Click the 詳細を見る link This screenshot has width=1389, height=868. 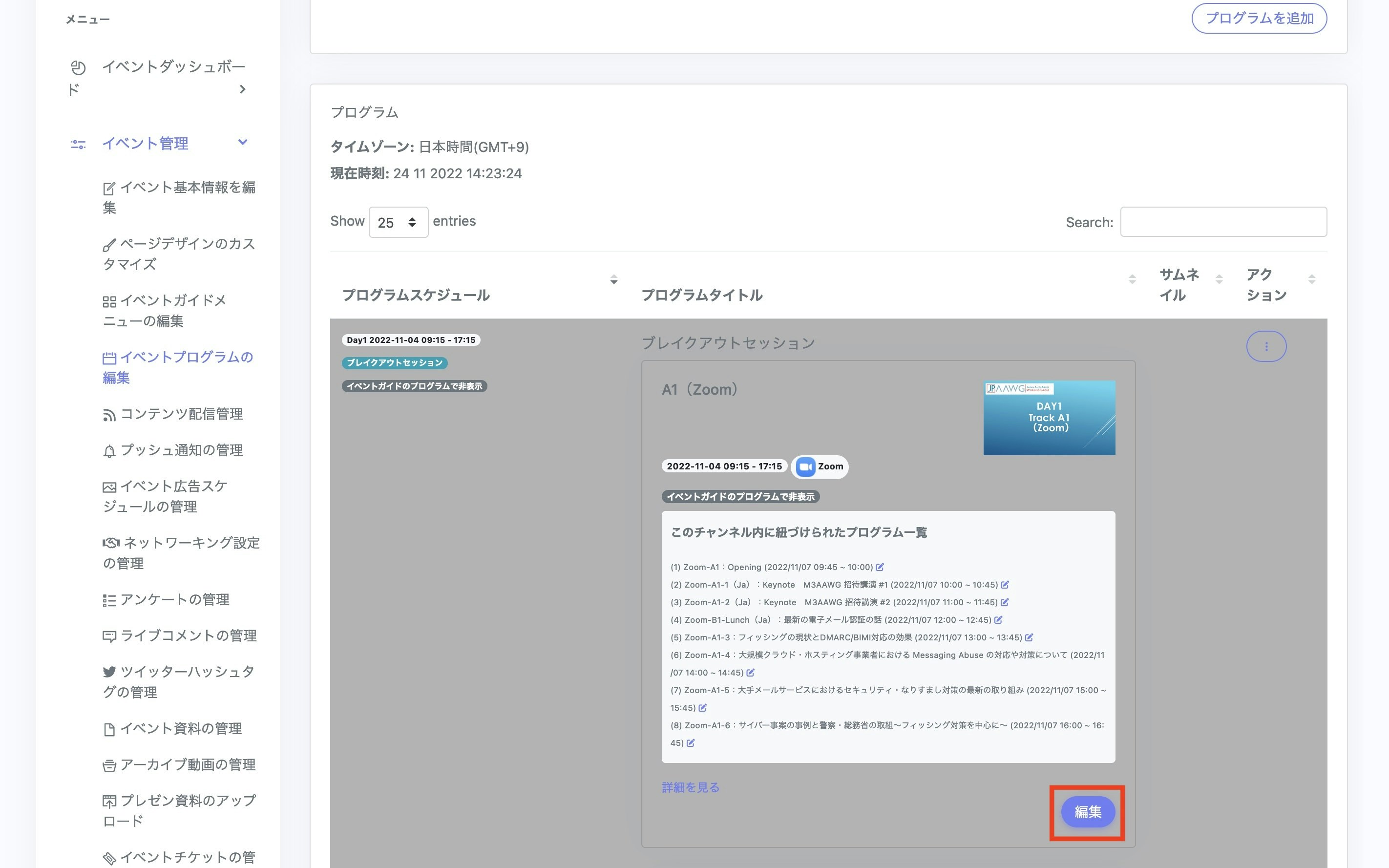(x=691, y=787)
